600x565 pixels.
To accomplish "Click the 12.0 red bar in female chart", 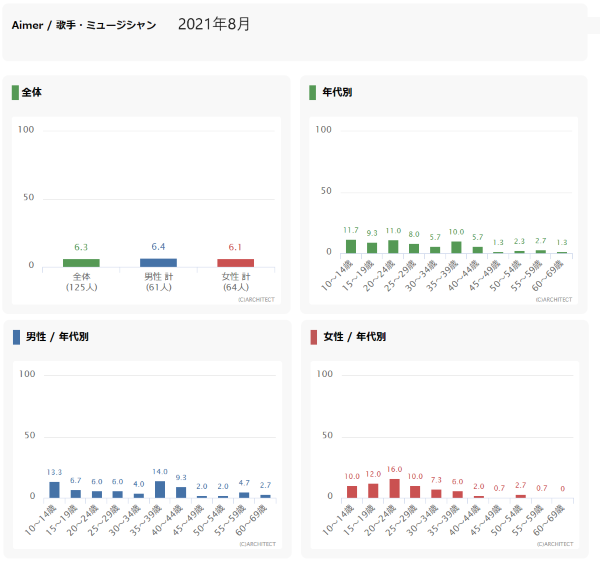I will coord(373,490).
